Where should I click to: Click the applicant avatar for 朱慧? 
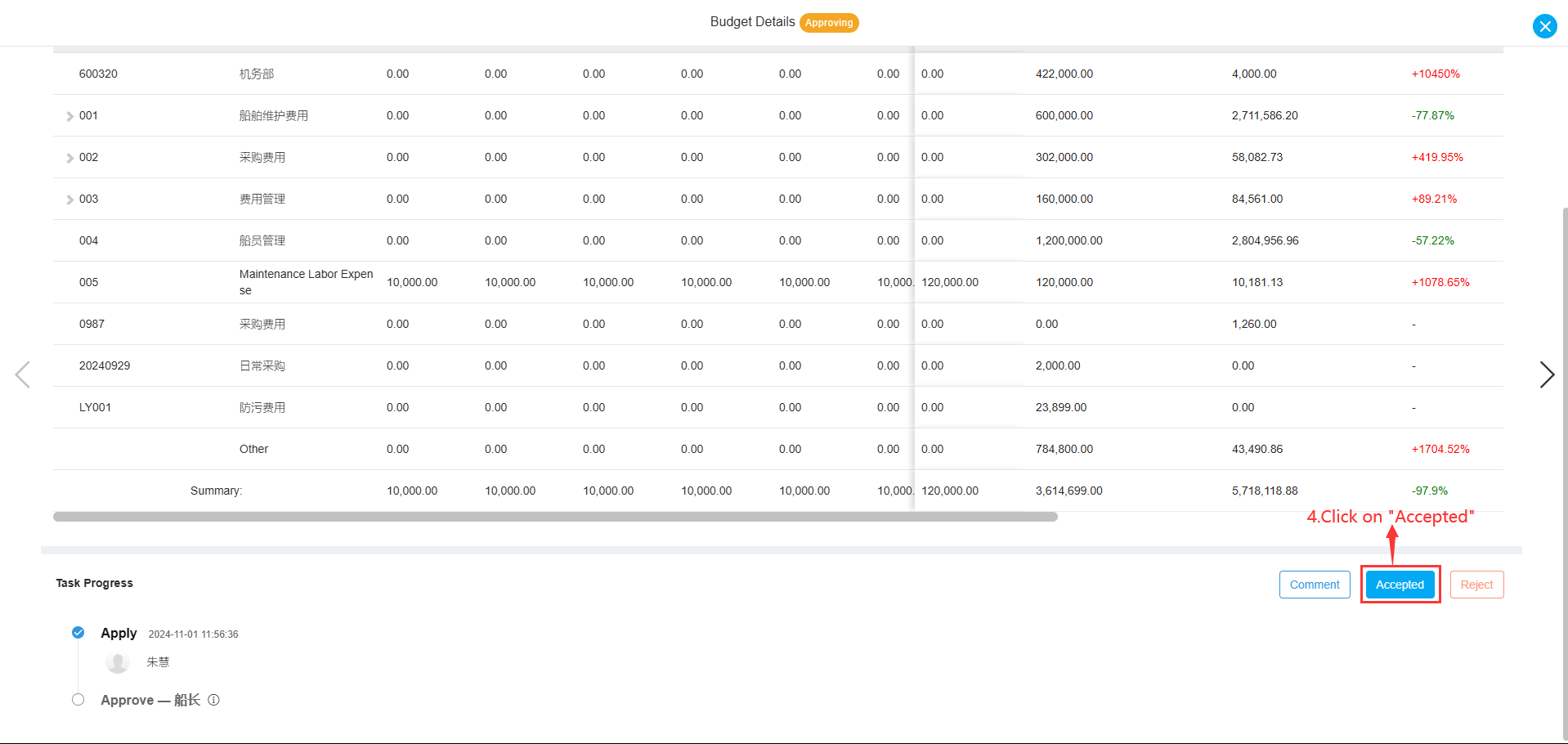[118, 662]
